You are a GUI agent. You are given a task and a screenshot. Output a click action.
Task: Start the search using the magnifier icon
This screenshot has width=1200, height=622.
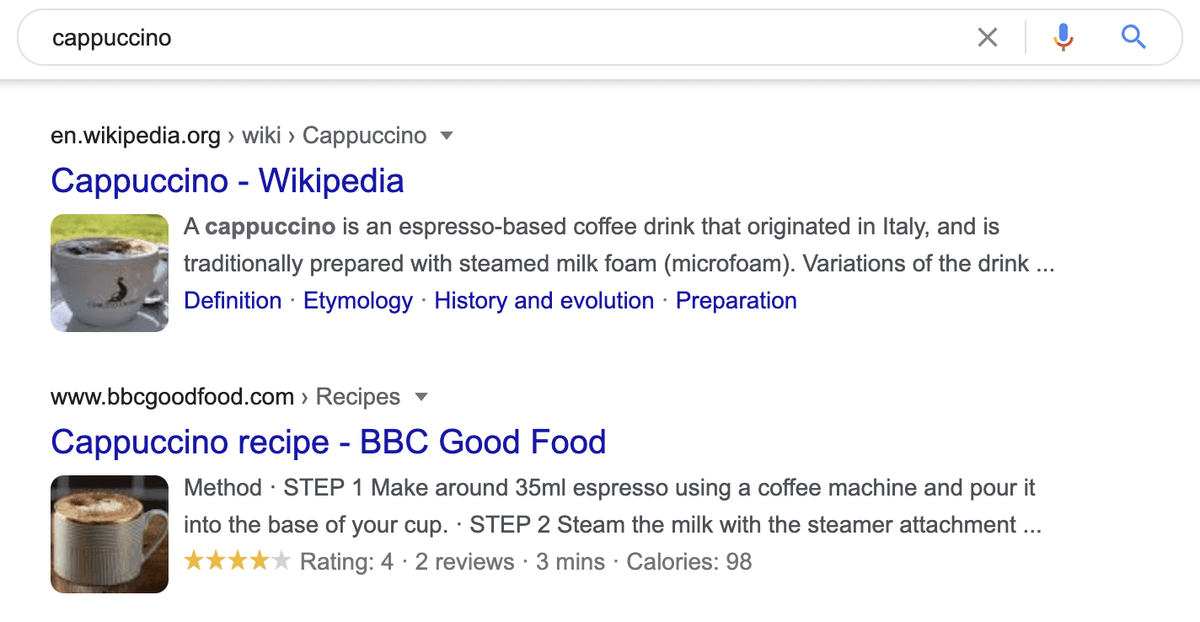click(1133, 36)
